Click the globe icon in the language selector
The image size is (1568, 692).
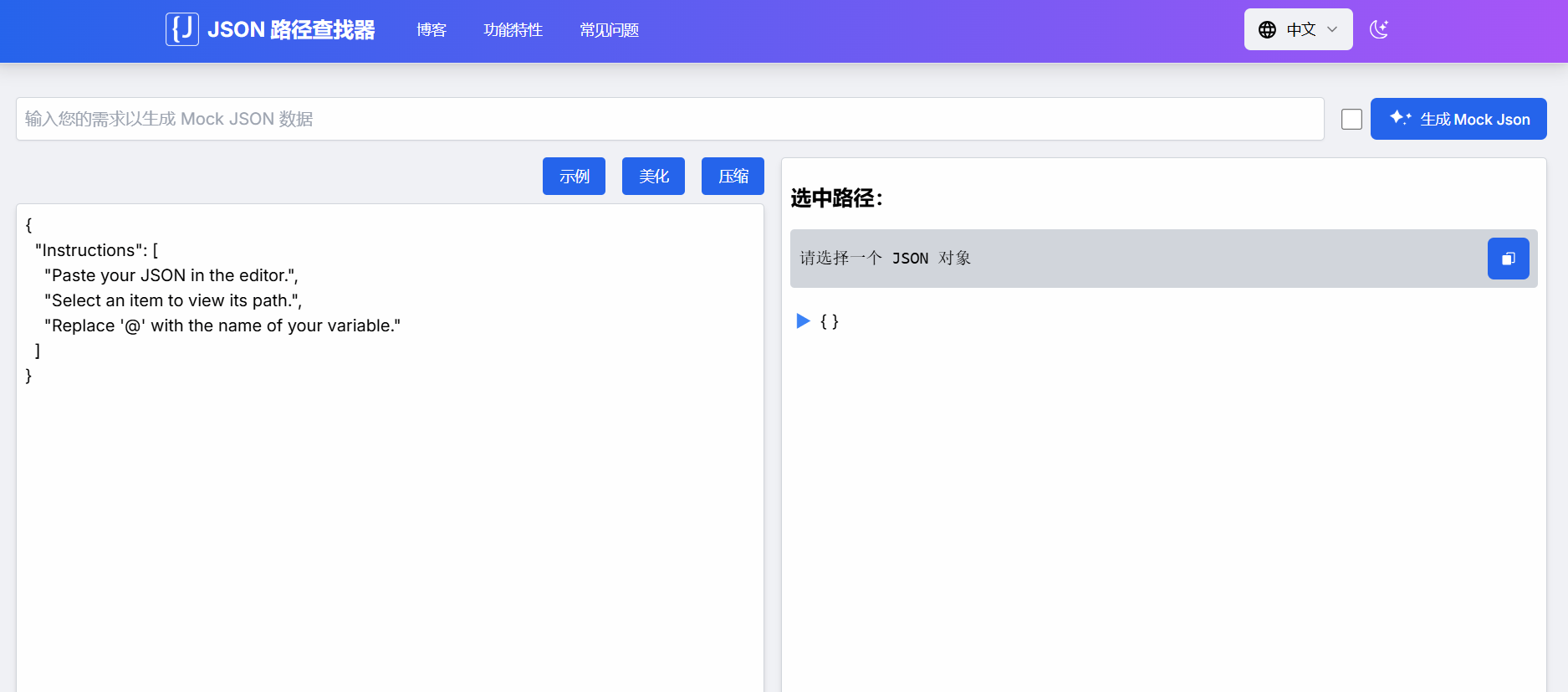[1267, 29]
